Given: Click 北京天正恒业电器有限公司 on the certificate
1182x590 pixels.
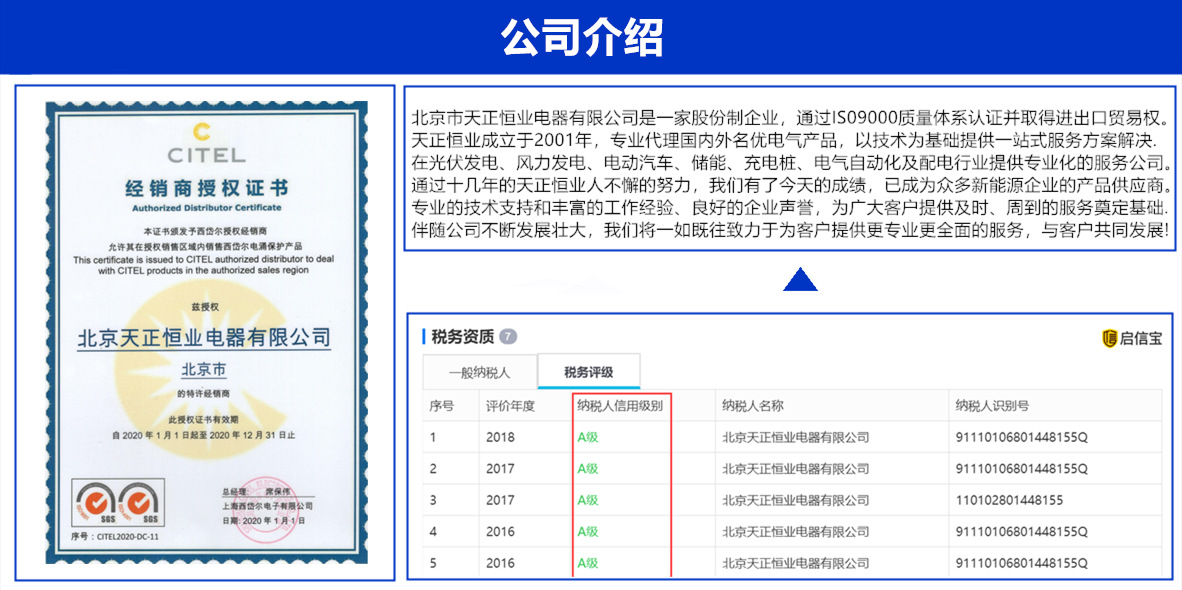Looking at the screenshot, I should pos(205,337).
